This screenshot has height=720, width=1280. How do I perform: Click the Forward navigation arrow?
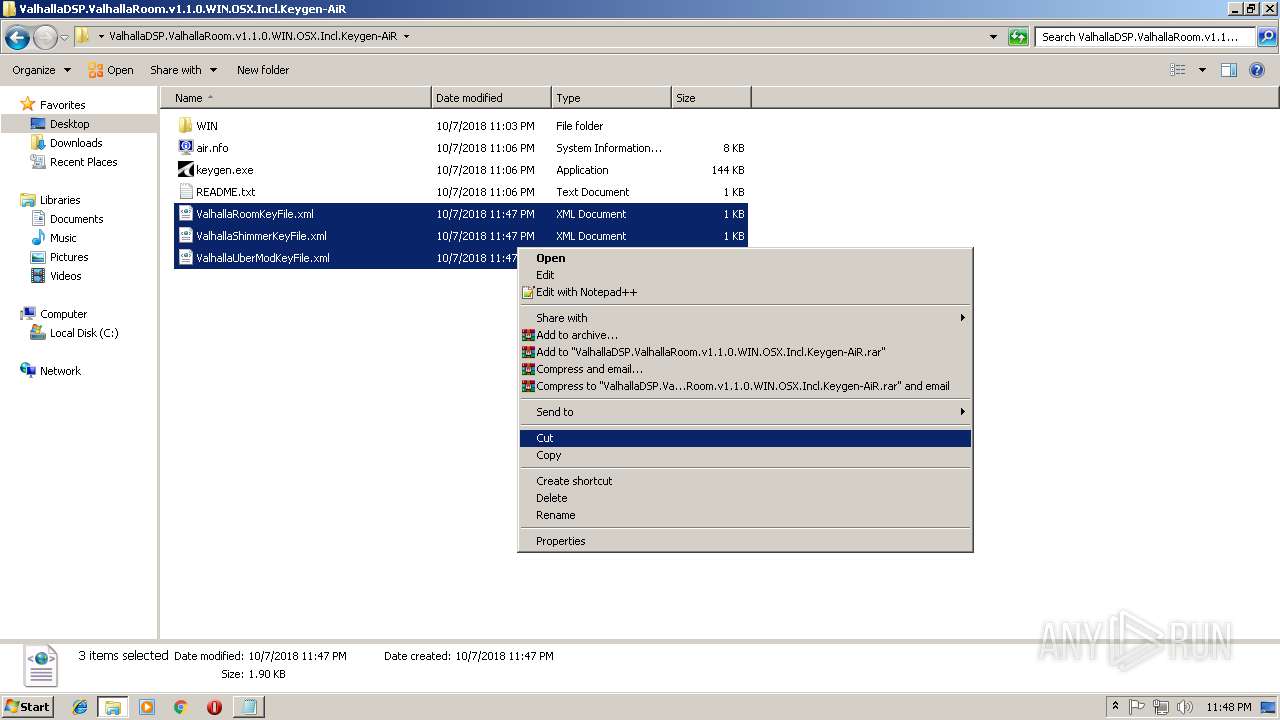[x=45, y=38]
